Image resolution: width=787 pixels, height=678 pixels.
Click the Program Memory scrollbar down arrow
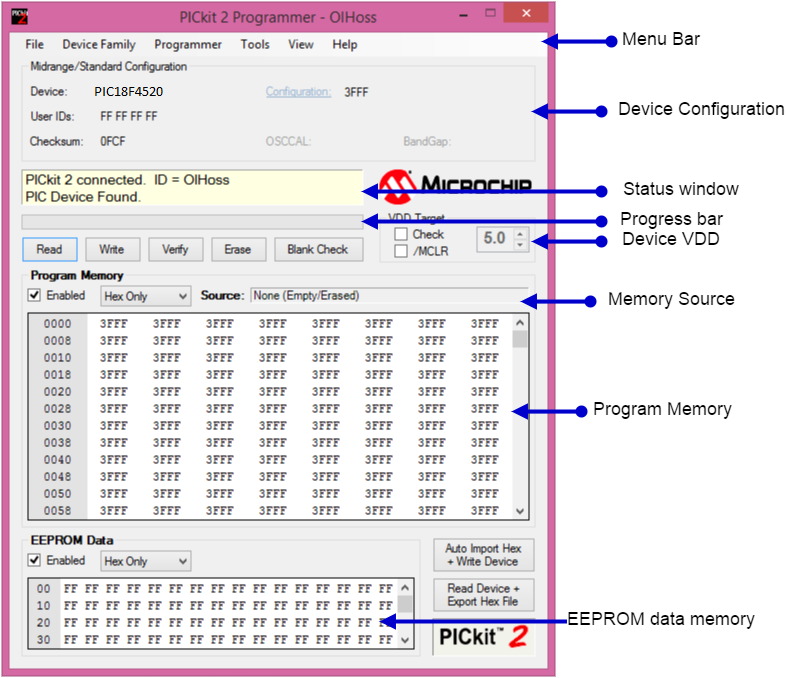coord(519,511)
